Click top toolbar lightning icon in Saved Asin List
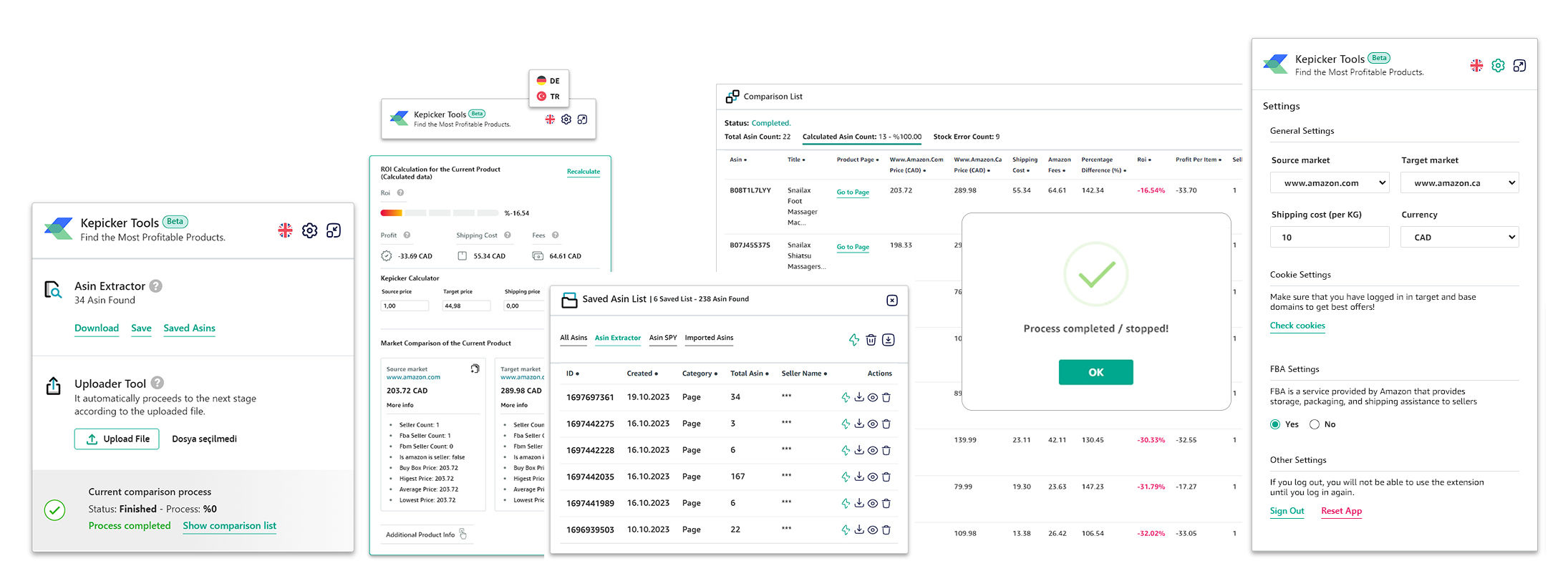Image resolution: width=1568 pixels, height=566 pixels. click(854, 340)
